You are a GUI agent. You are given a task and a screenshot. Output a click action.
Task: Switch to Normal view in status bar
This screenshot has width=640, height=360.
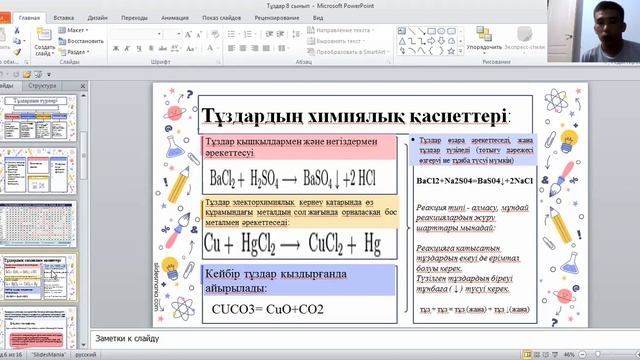coord(527,355)
